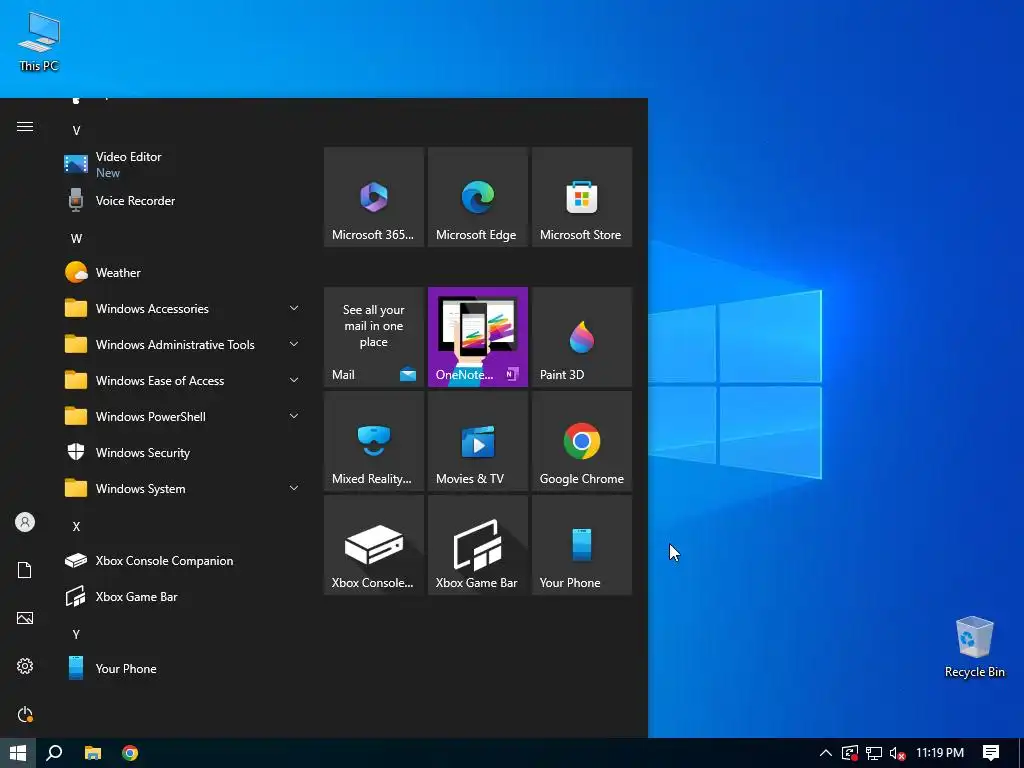Open Your Phone in the app list
This screenshot has width=1024, height=768.
(x=183, y=668)
